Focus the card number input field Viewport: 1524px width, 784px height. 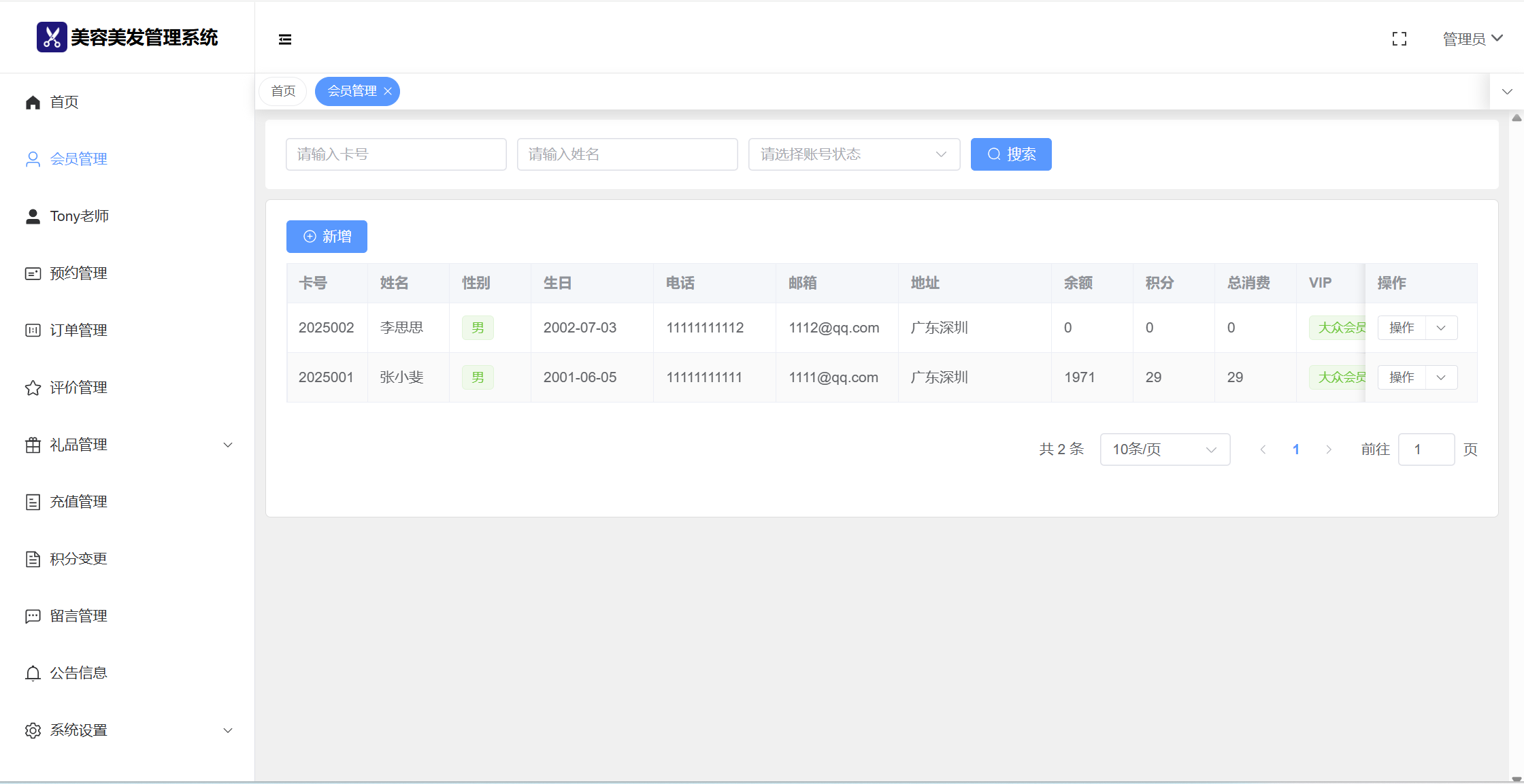[x=396, y=154]
